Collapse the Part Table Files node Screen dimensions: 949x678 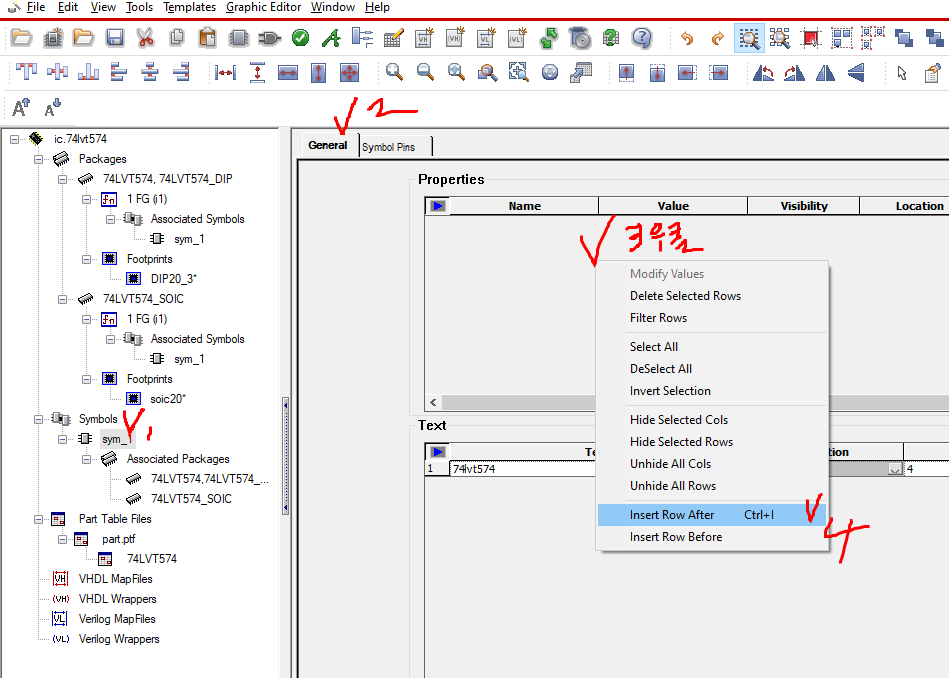(x=39, y=519)
